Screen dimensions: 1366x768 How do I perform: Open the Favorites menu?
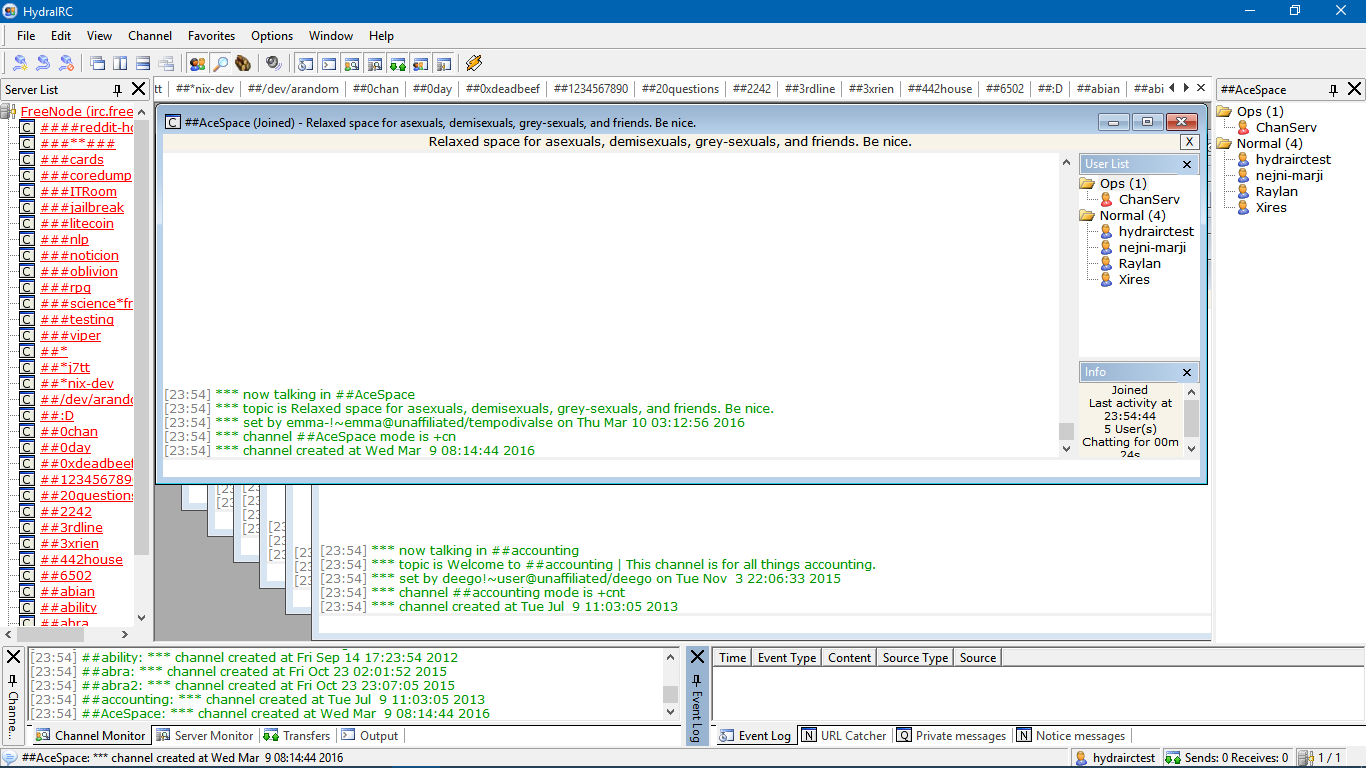pos(211,36)
